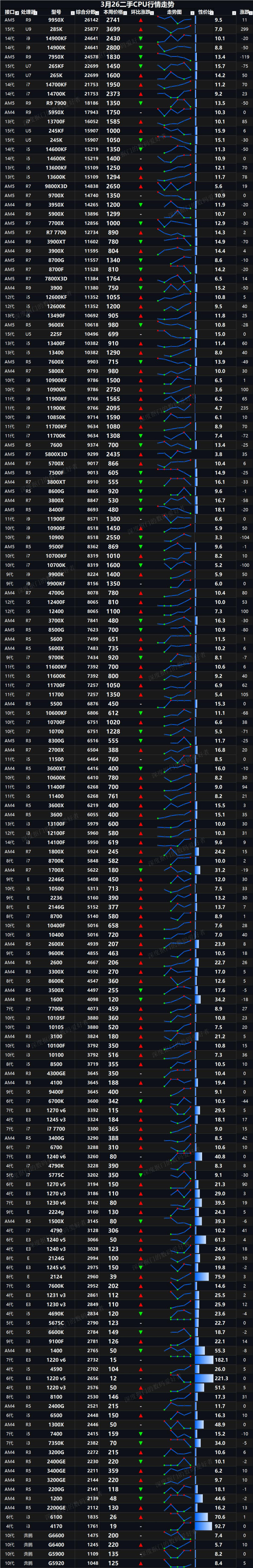Click the trend arrow in the 265KF row
This screenshot has height=1568, width=253.
click(141, 66)
